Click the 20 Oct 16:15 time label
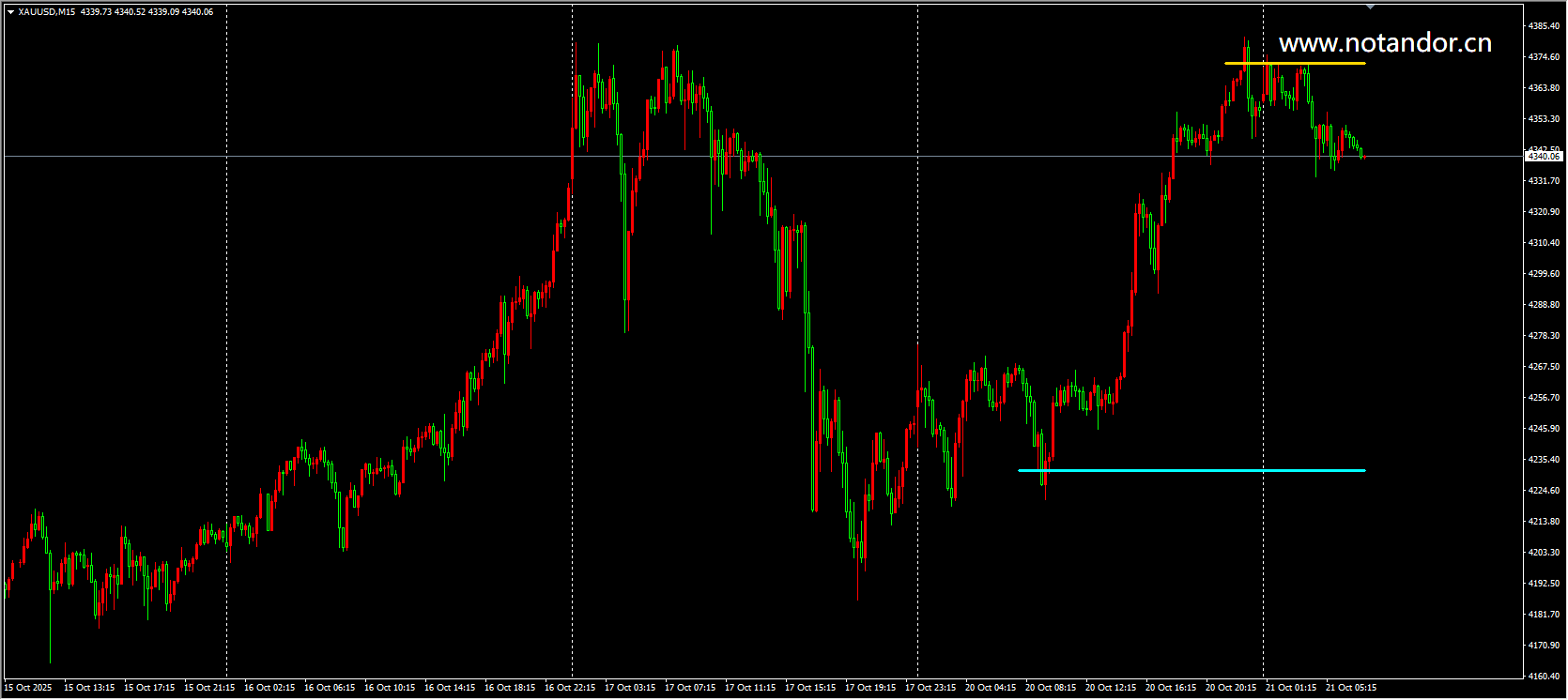This screenshot has height=700, width=1568. (x=1171, y=688)
